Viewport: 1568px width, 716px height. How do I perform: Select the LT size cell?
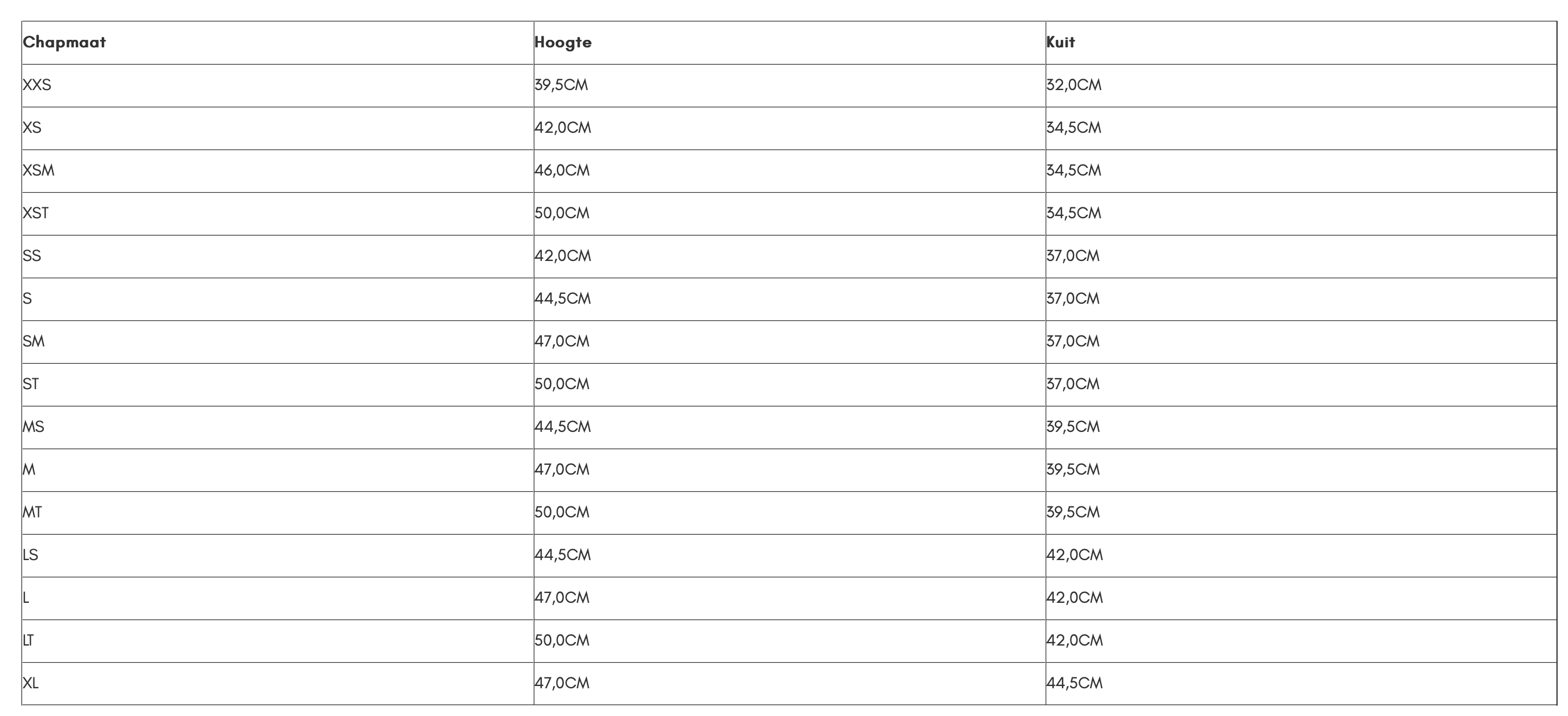click(29, 640)
